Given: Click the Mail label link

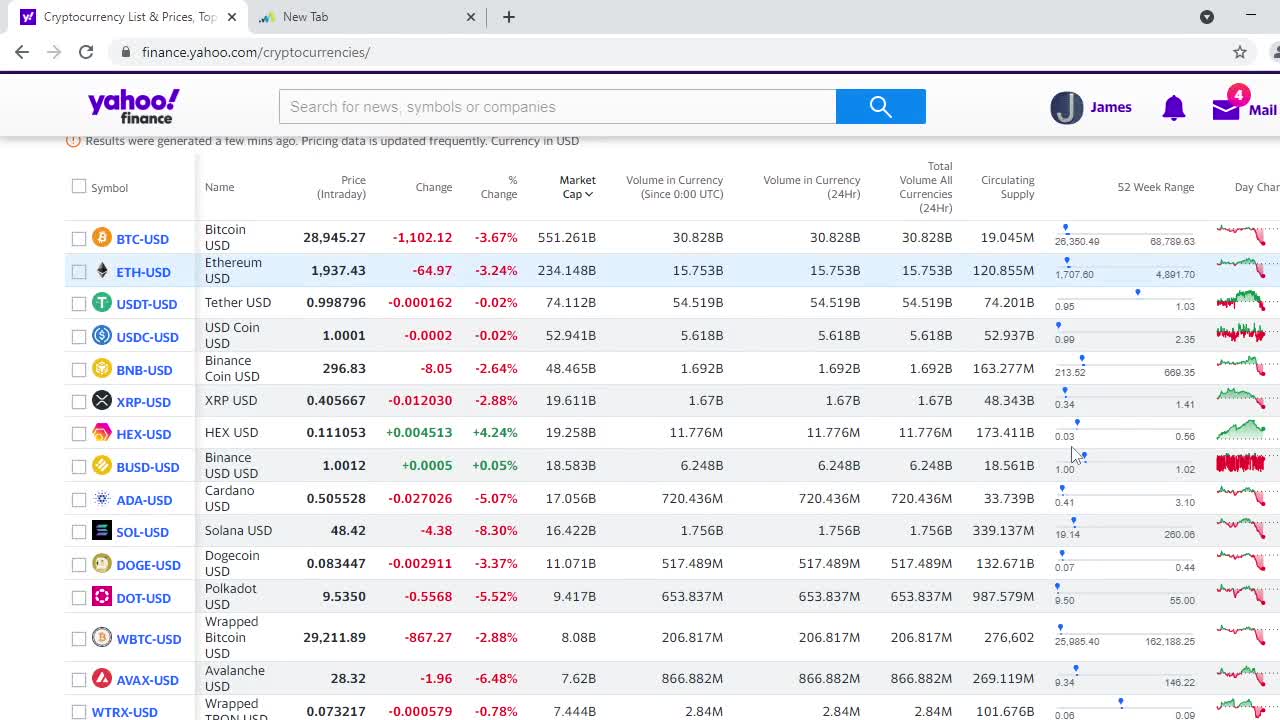Looking at the screenshot, I should pos(1263,110).
